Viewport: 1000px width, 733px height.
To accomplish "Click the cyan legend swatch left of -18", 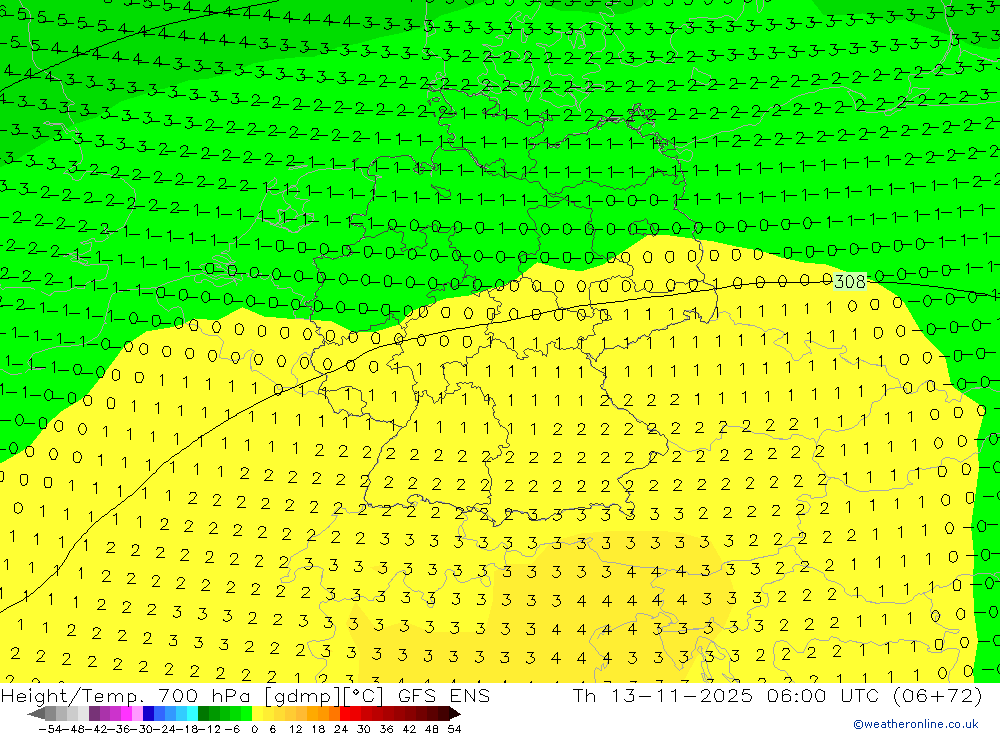I will point(192,713).
